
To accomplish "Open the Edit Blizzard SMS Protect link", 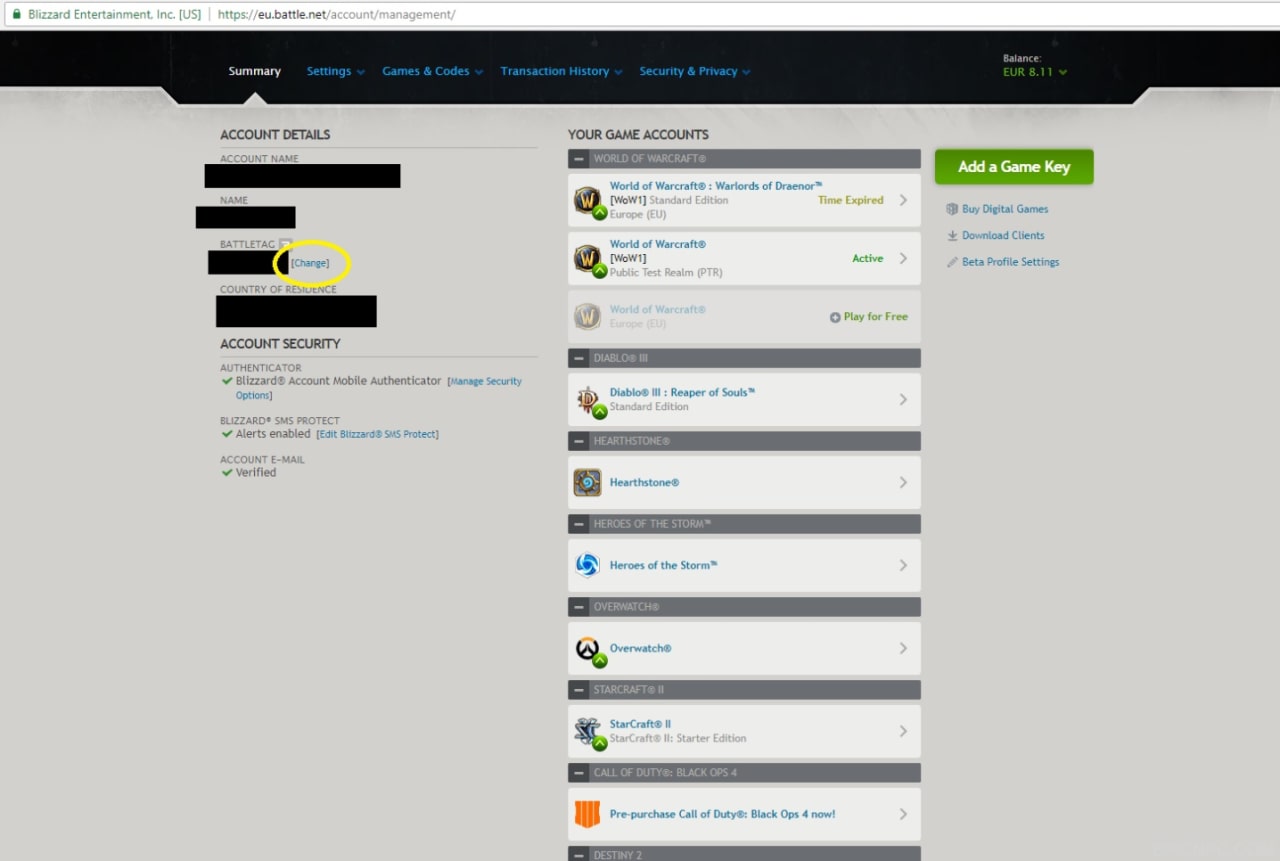I will [377, 434].
